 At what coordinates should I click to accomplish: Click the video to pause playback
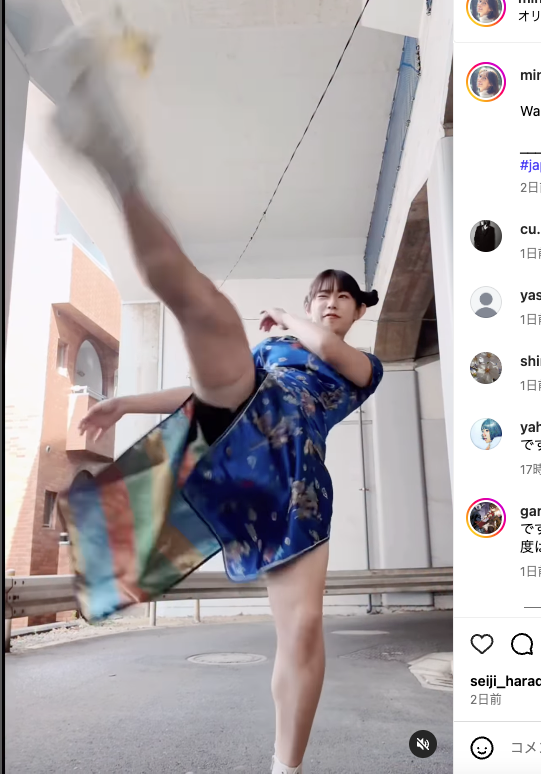tap(229, 387)
